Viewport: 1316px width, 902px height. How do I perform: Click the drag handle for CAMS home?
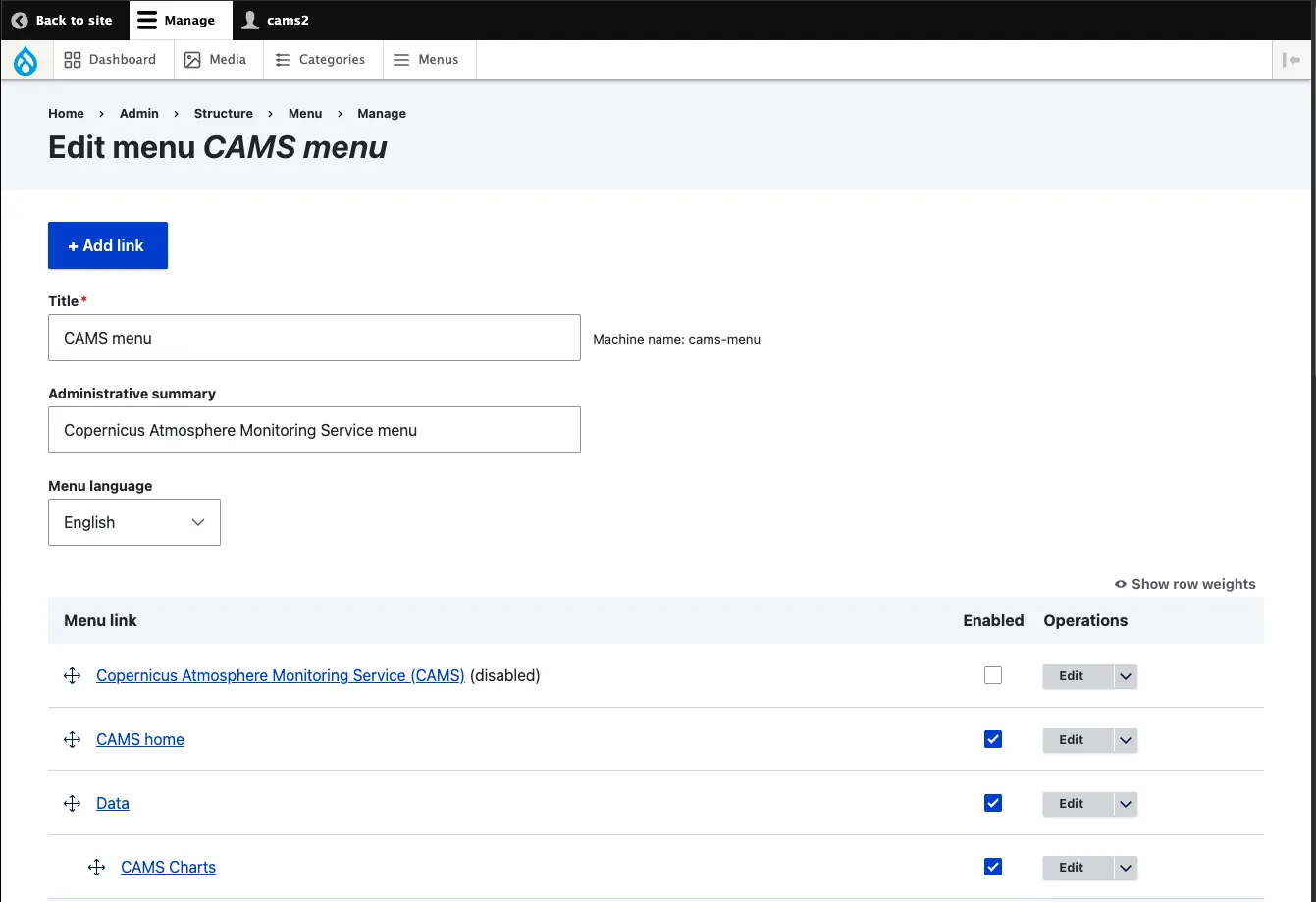click(x=72, y=740)
